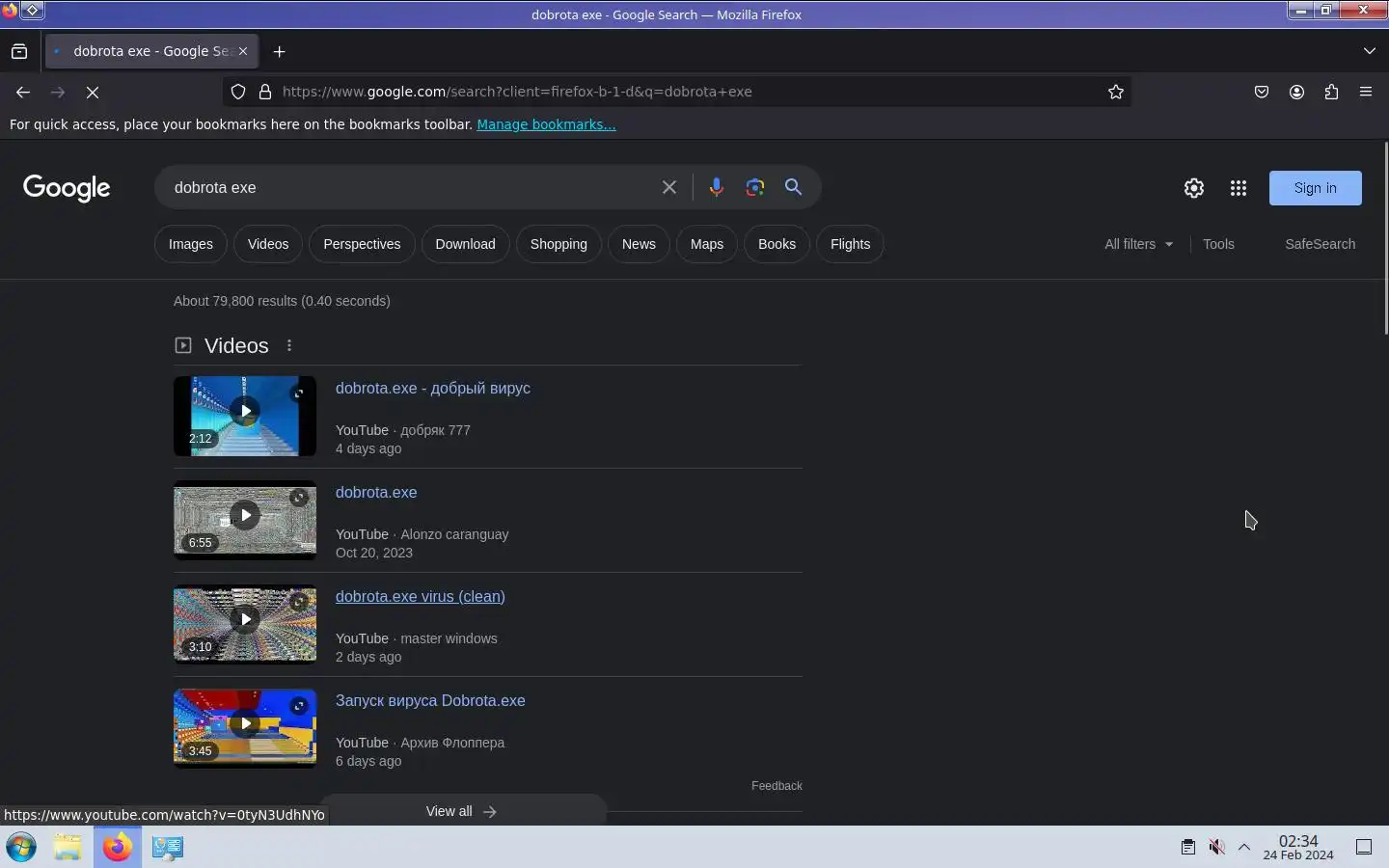Save page to Pocket
1389x868 pixels.
pyautogui.click(x=1262, y=92)
